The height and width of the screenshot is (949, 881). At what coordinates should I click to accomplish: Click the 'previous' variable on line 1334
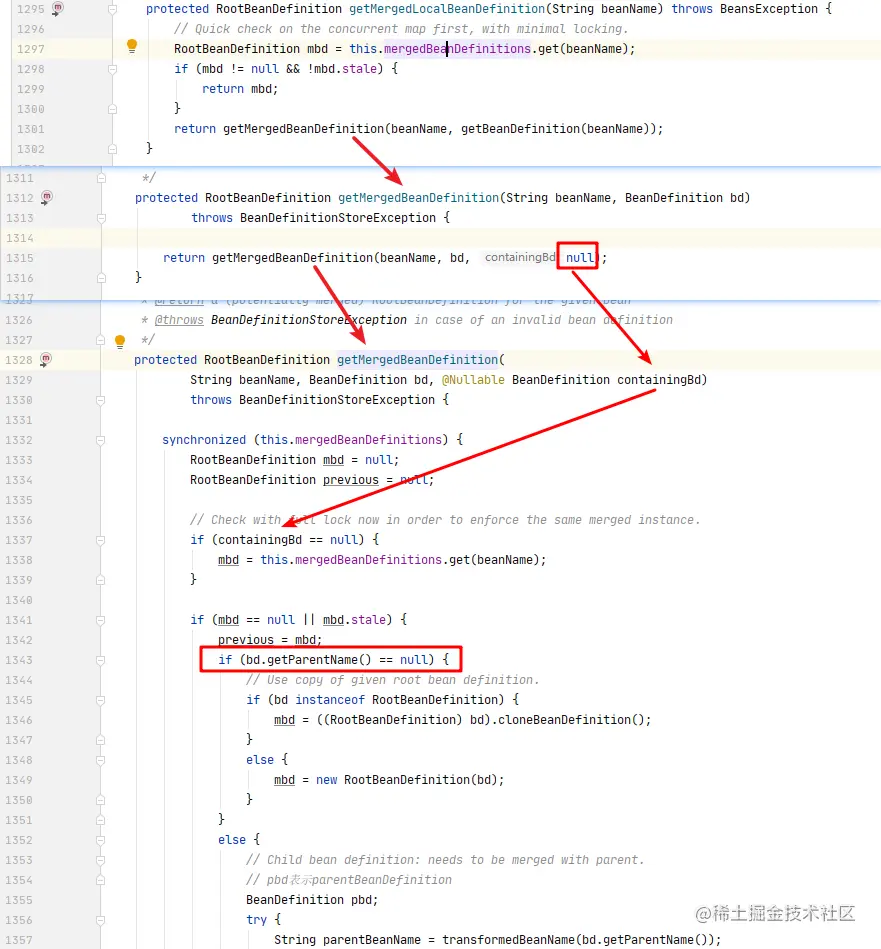click(x=350, y=480)
